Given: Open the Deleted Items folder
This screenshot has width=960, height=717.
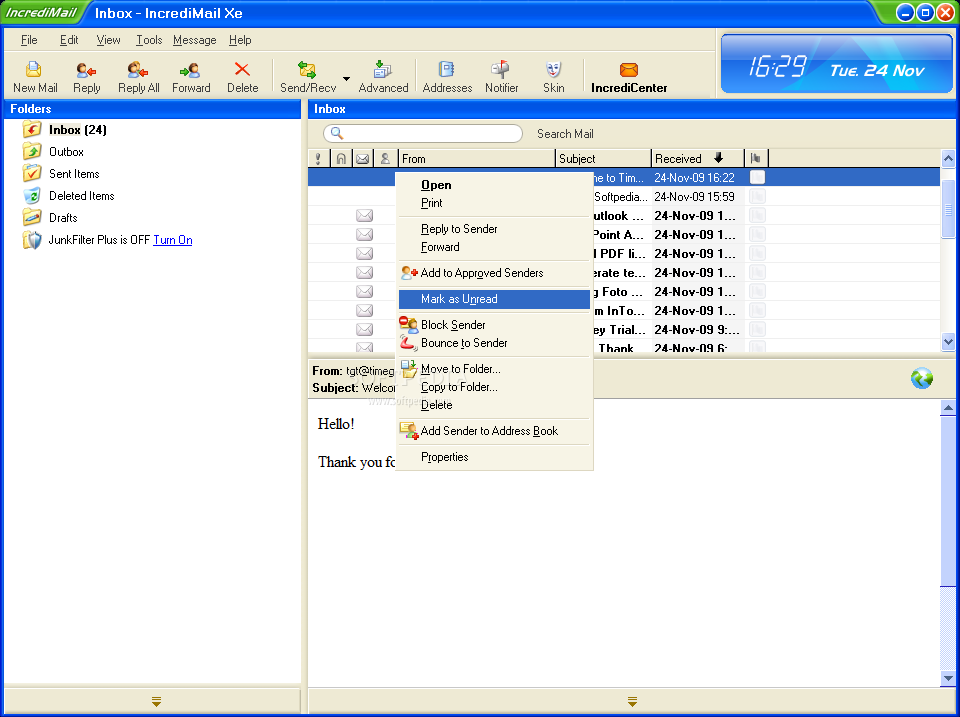Looking at the screenshot, I should click(81, 196).
